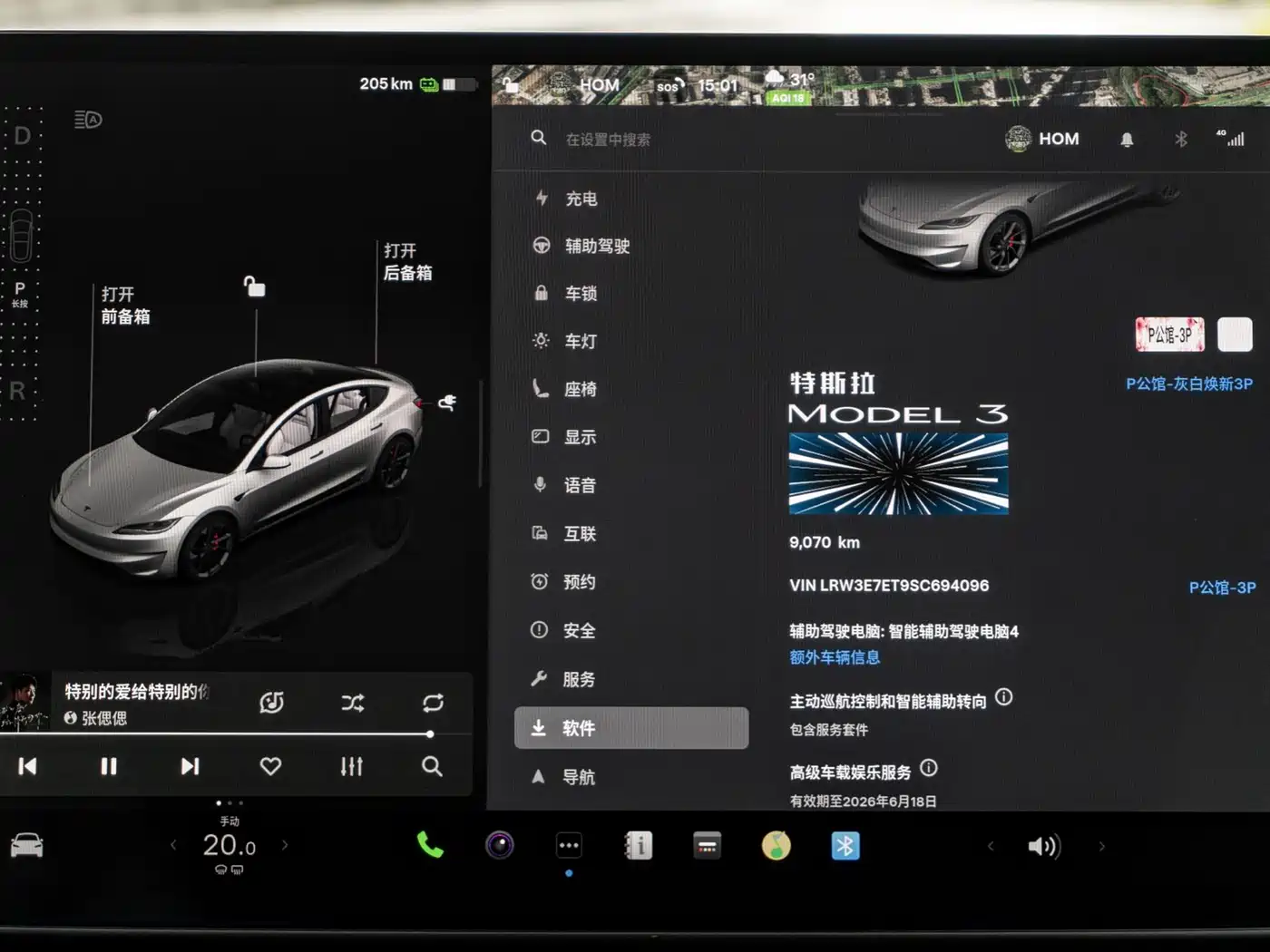Viewport: 1270px width, 952px height.
Task: Open the Camera app
Action: pyautogui.click(x=499, y=845)
